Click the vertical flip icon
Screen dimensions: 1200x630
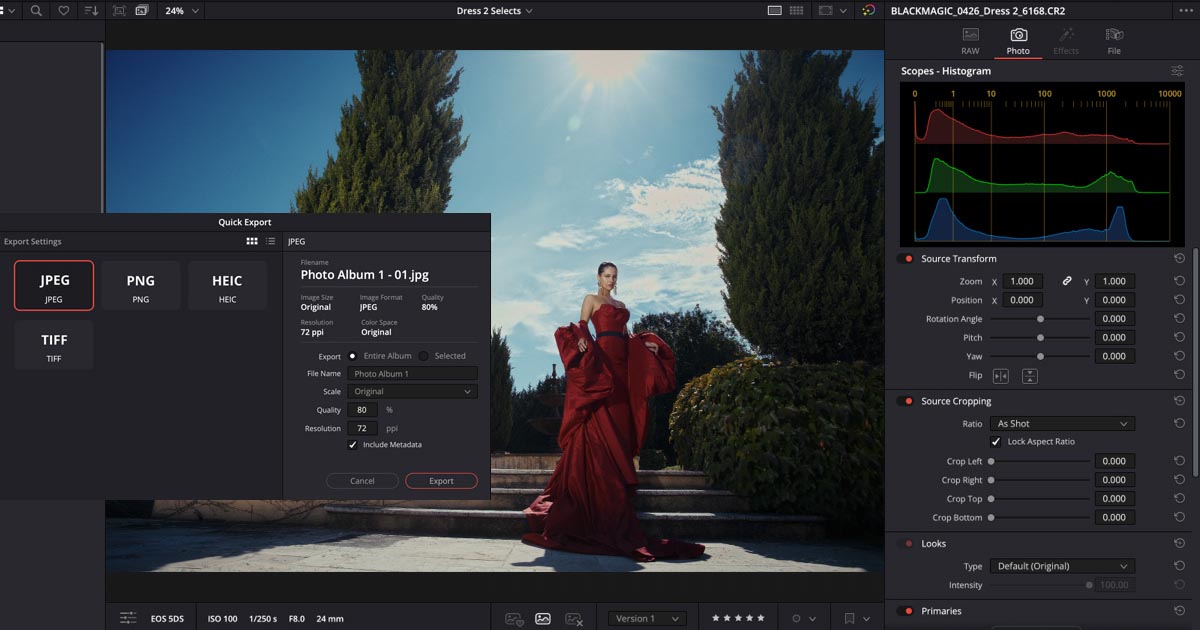[x=1029, y=376]
